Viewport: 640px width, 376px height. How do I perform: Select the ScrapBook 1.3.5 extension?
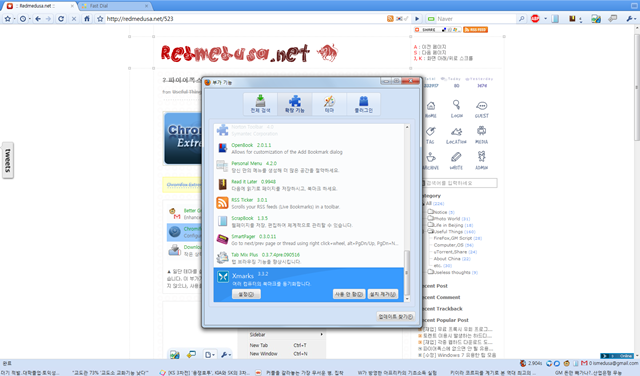(x=309, y=222)
